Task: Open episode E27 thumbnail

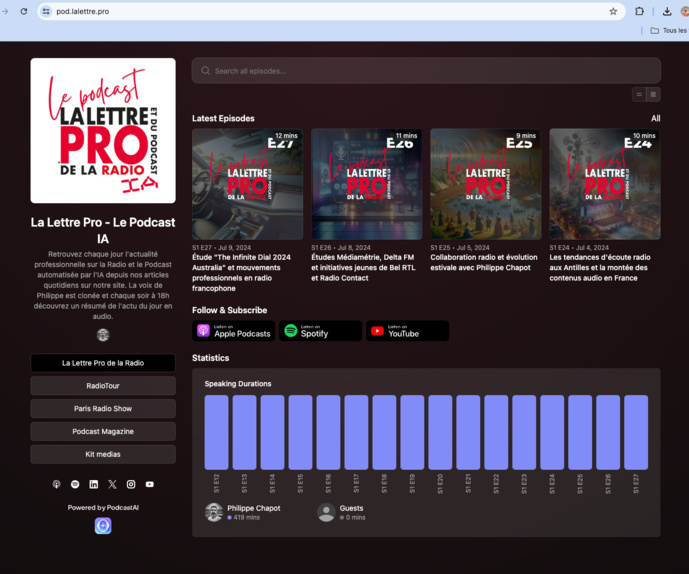Action: pyautogui.click(x=247, y=184)
